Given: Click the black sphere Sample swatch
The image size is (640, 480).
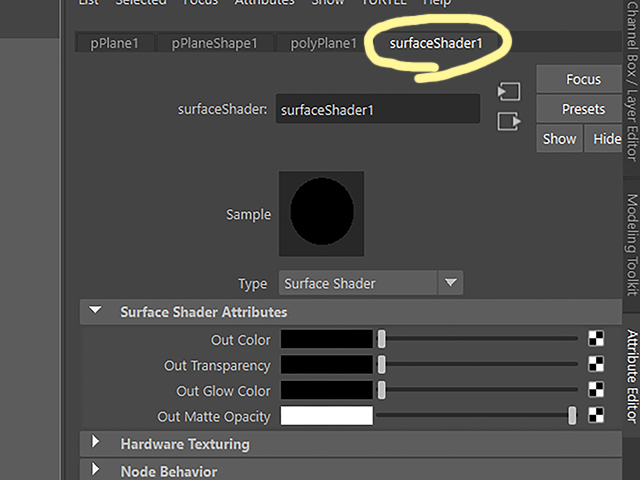Looking at the screenshot, I should tap(322, 214).
